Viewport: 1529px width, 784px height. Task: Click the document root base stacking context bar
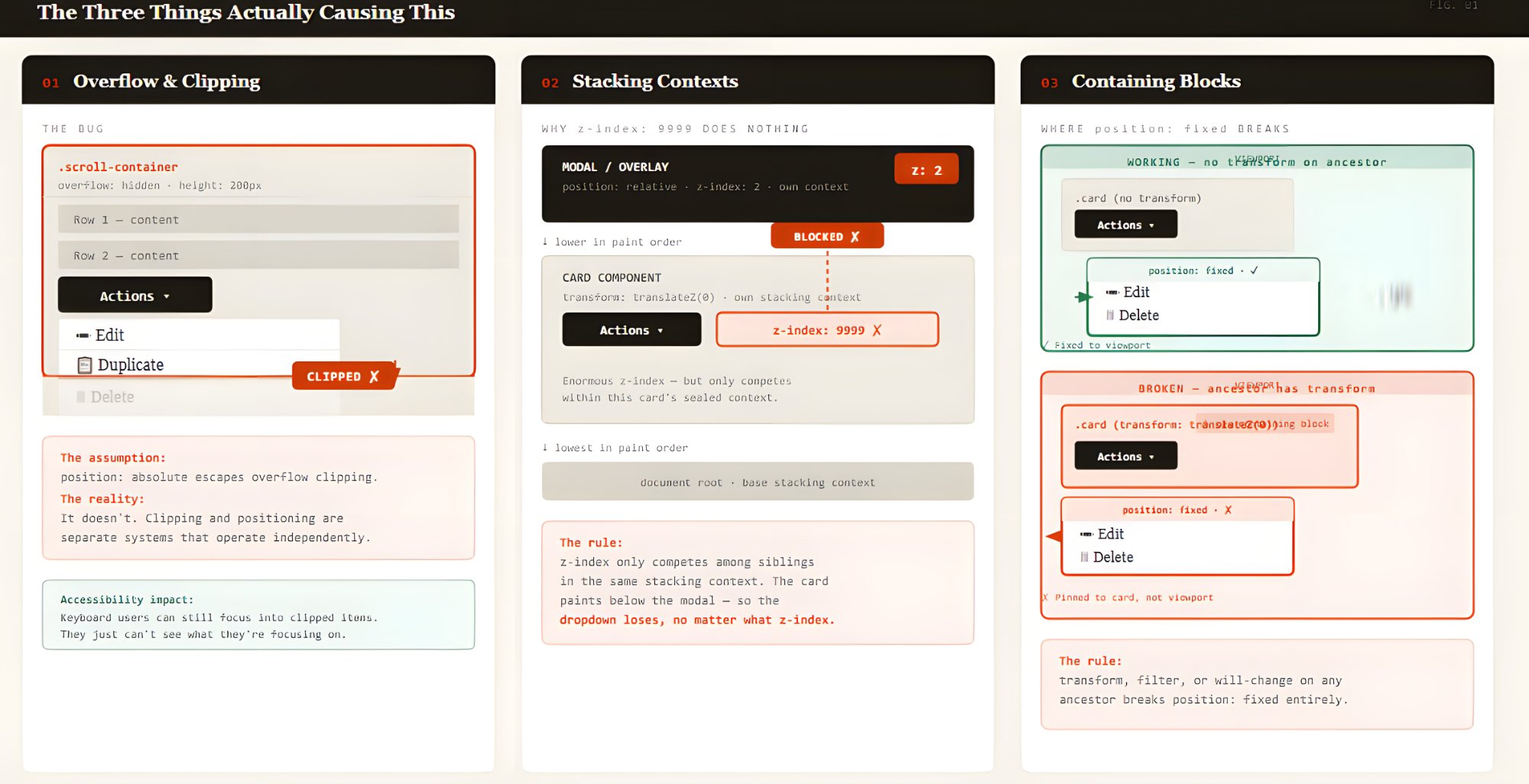pyautogui.click(x=757, y=482)
